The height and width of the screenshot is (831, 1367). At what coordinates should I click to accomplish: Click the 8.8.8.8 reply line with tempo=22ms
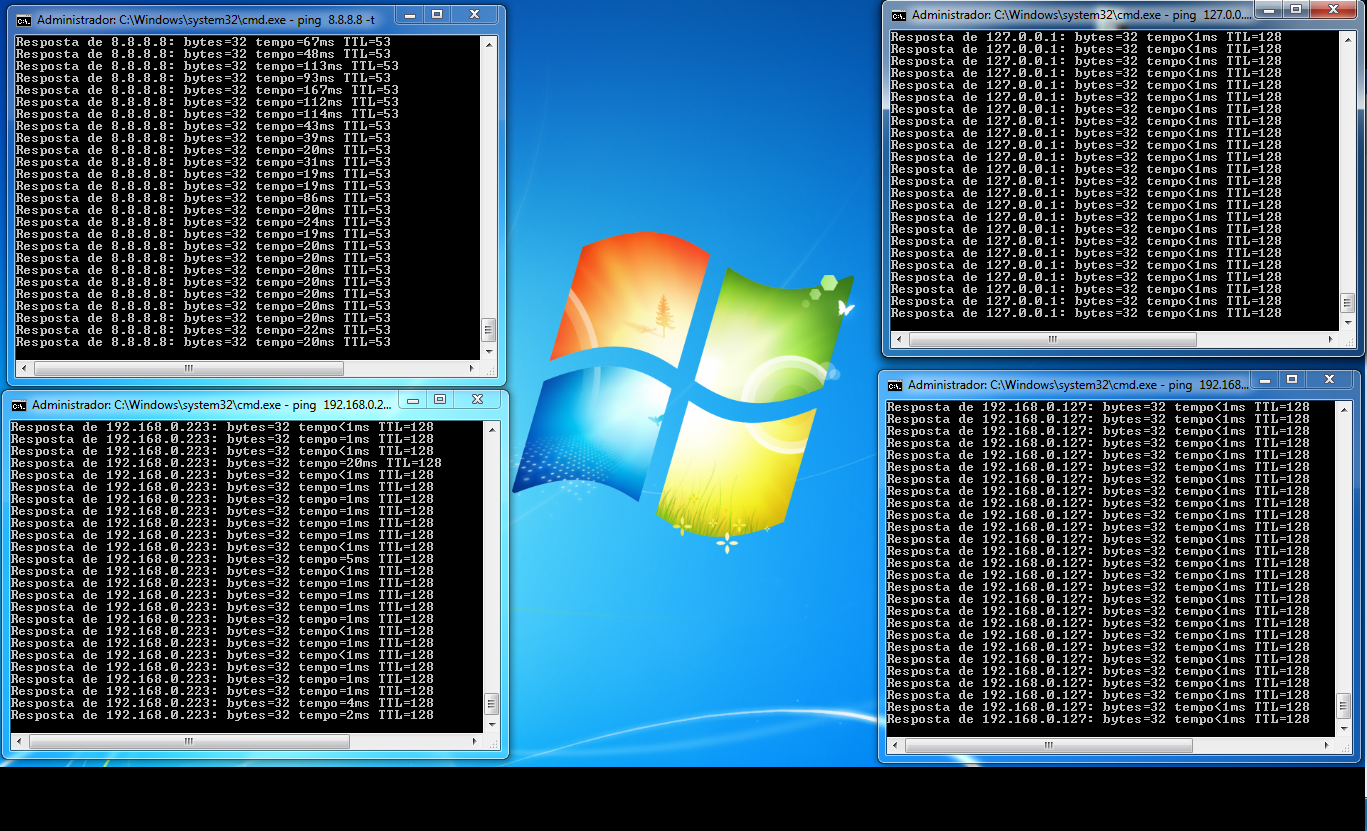tap(203, 330)
